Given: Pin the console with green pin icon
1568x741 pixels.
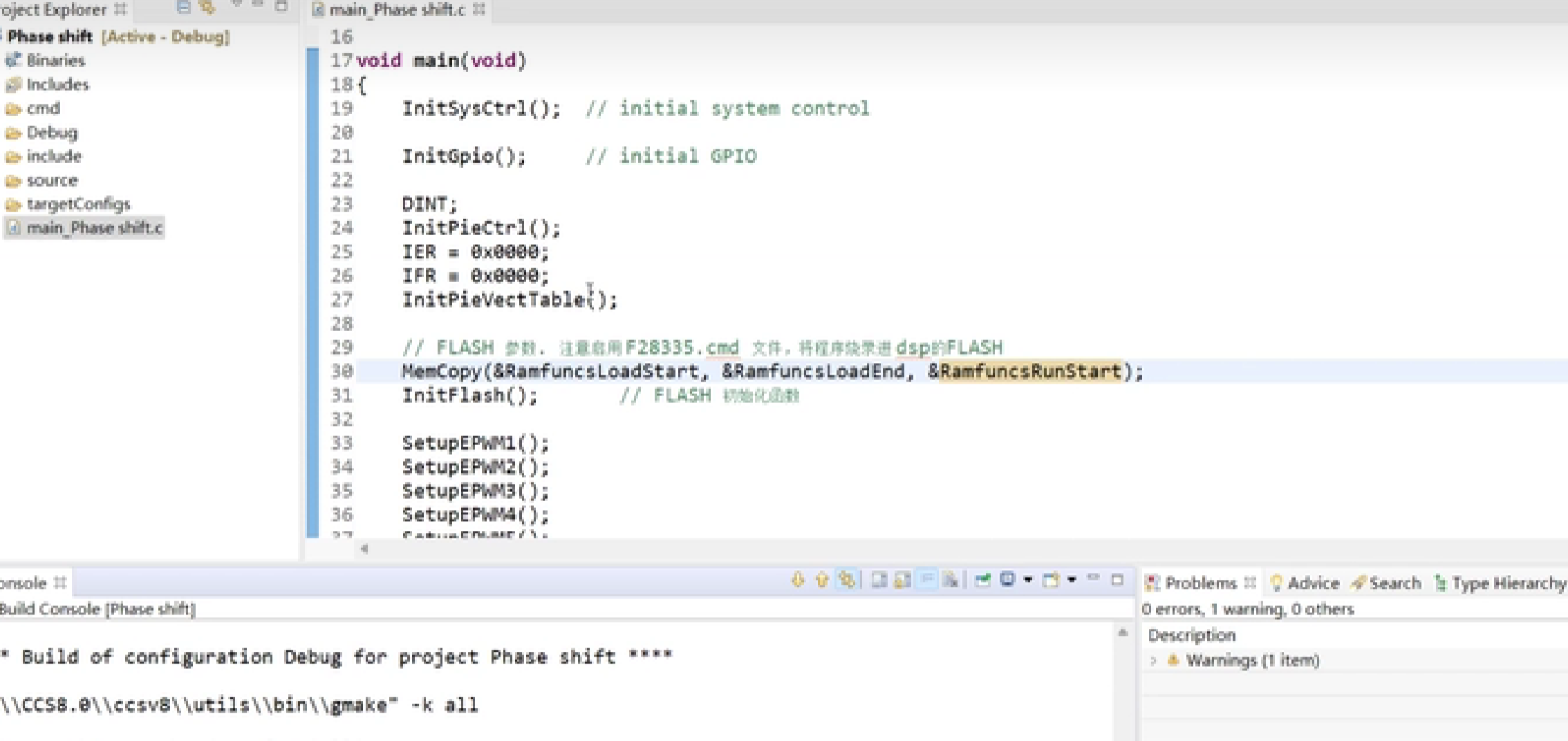Looking at the screenshot, I should (982, 581).
